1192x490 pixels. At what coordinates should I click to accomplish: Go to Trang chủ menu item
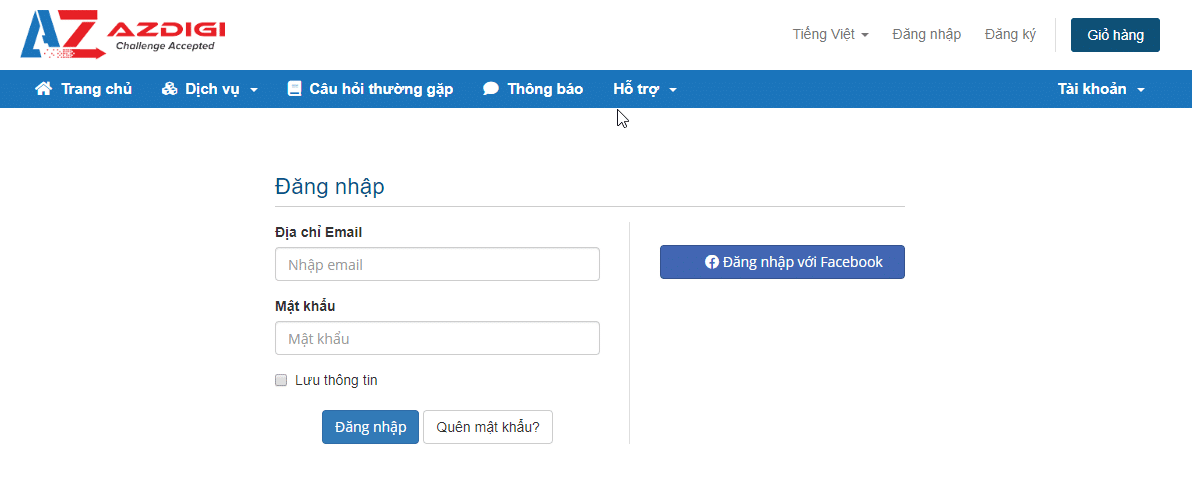click(96, 89)
